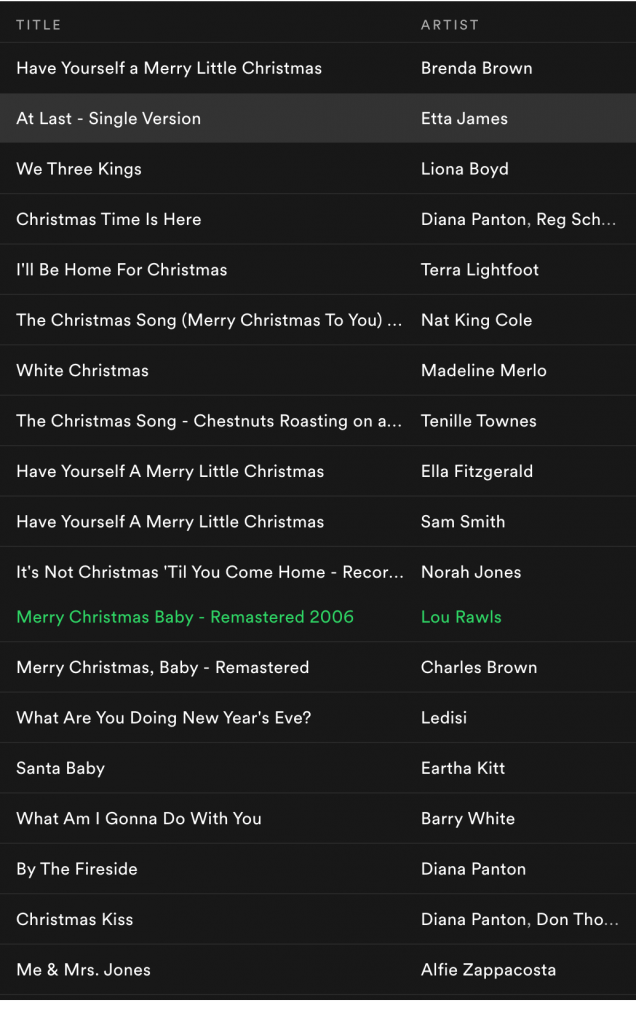Open artist Alfie Zappacosta

488,970
